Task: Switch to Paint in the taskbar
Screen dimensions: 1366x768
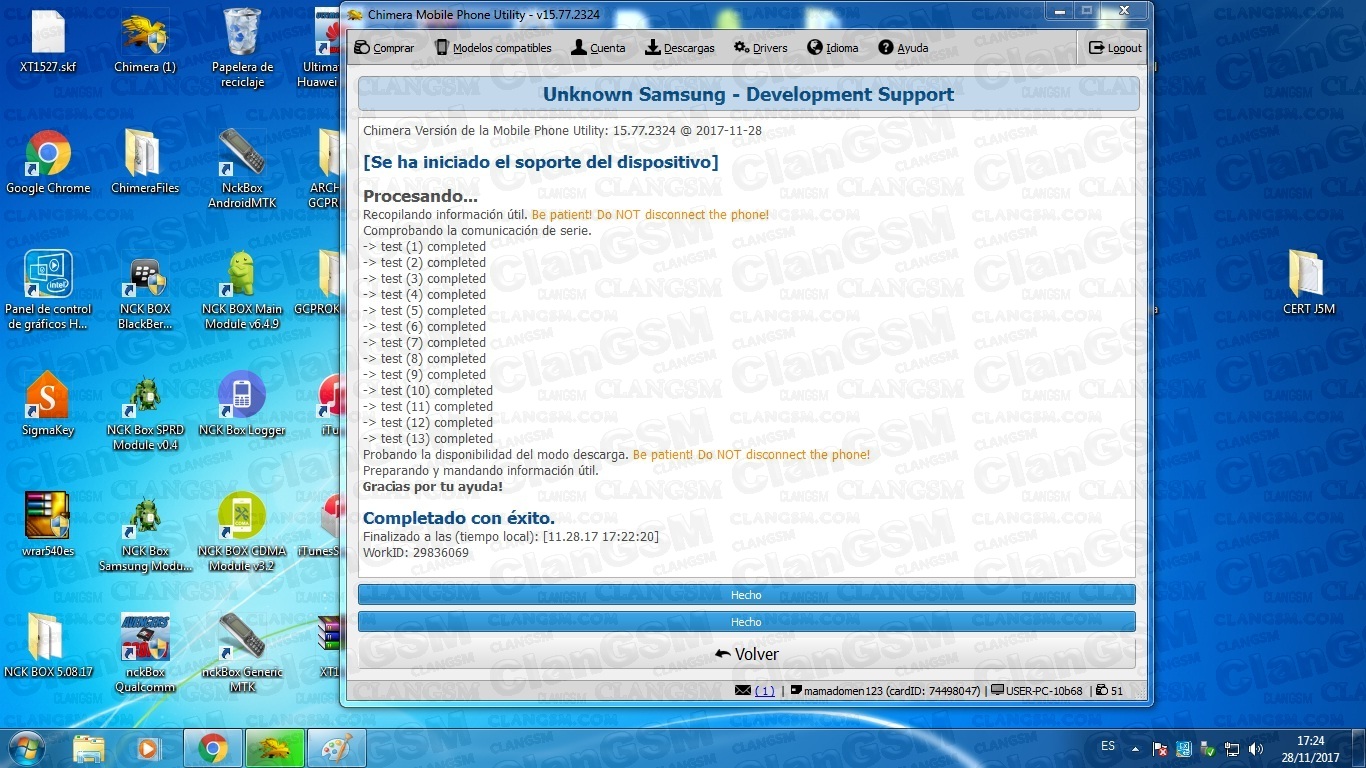Action: (336, 748)
